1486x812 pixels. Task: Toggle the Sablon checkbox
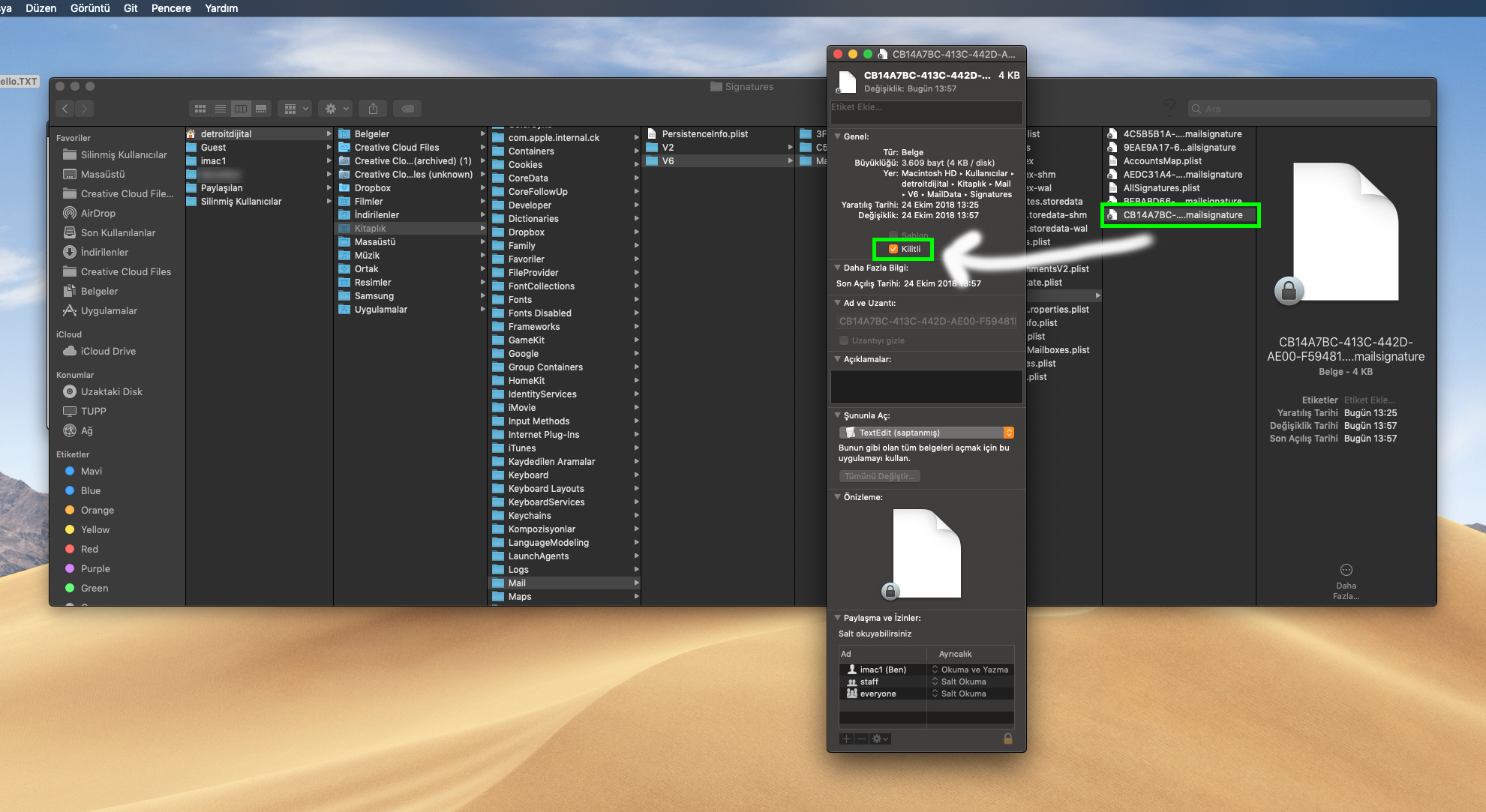pos(893,235)
